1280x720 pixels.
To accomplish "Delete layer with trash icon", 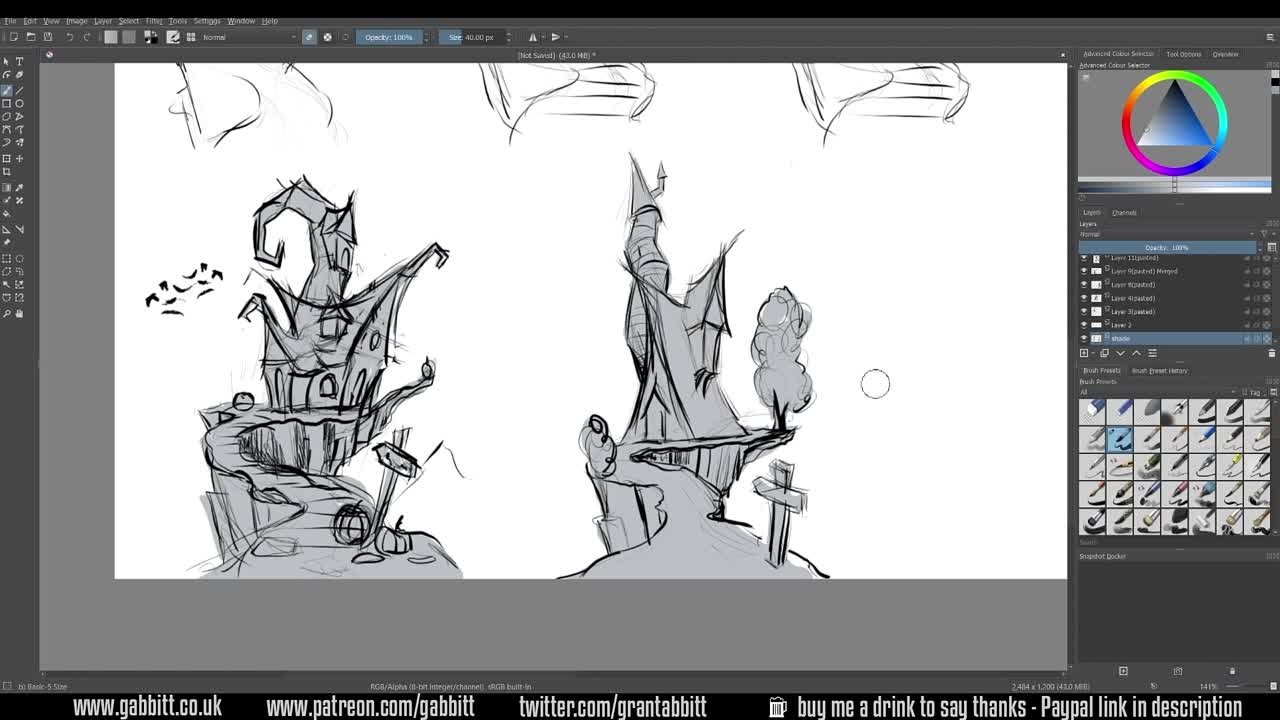I will click(1271, 353).
